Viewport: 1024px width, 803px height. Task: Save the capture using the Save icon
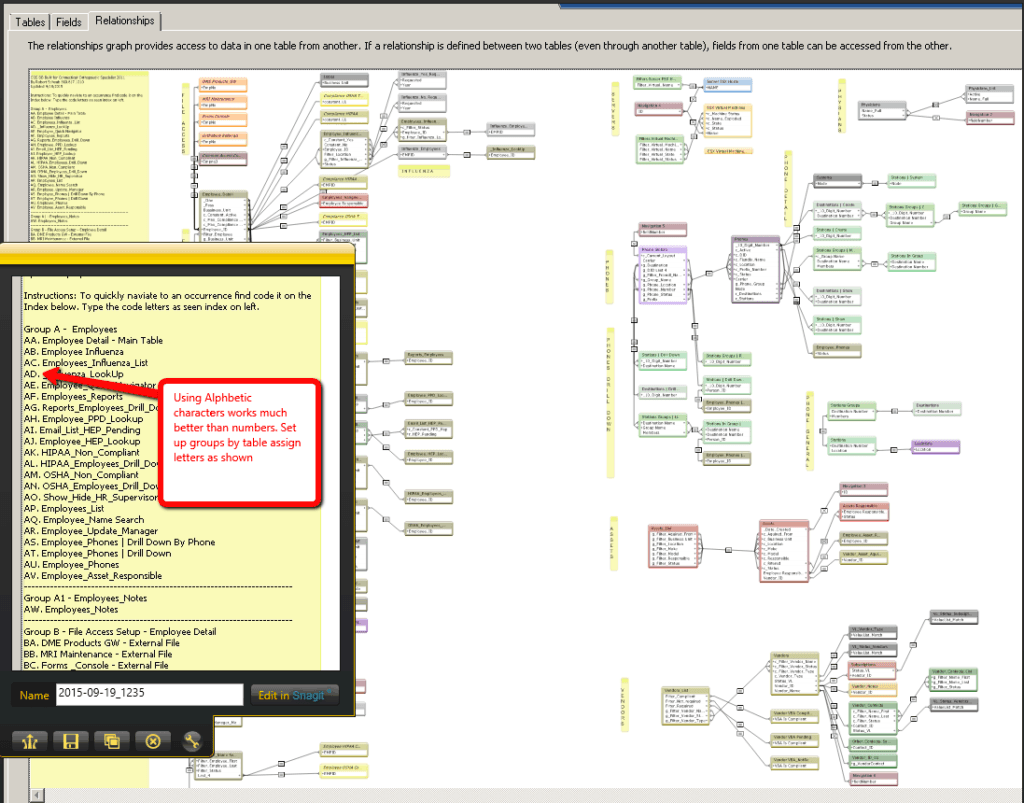point(71,741)
